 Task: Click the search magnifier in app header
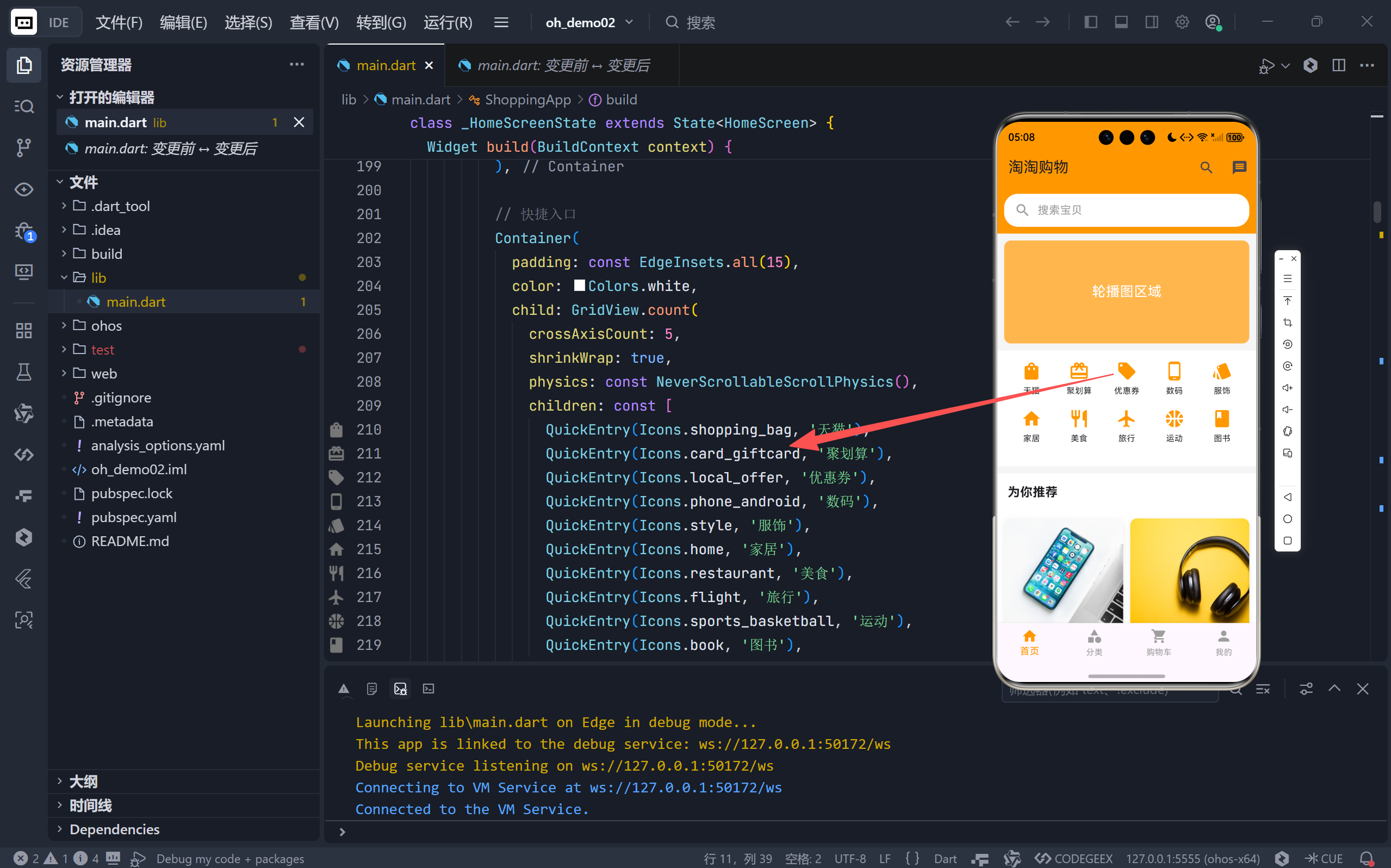tap(1206, 168)
